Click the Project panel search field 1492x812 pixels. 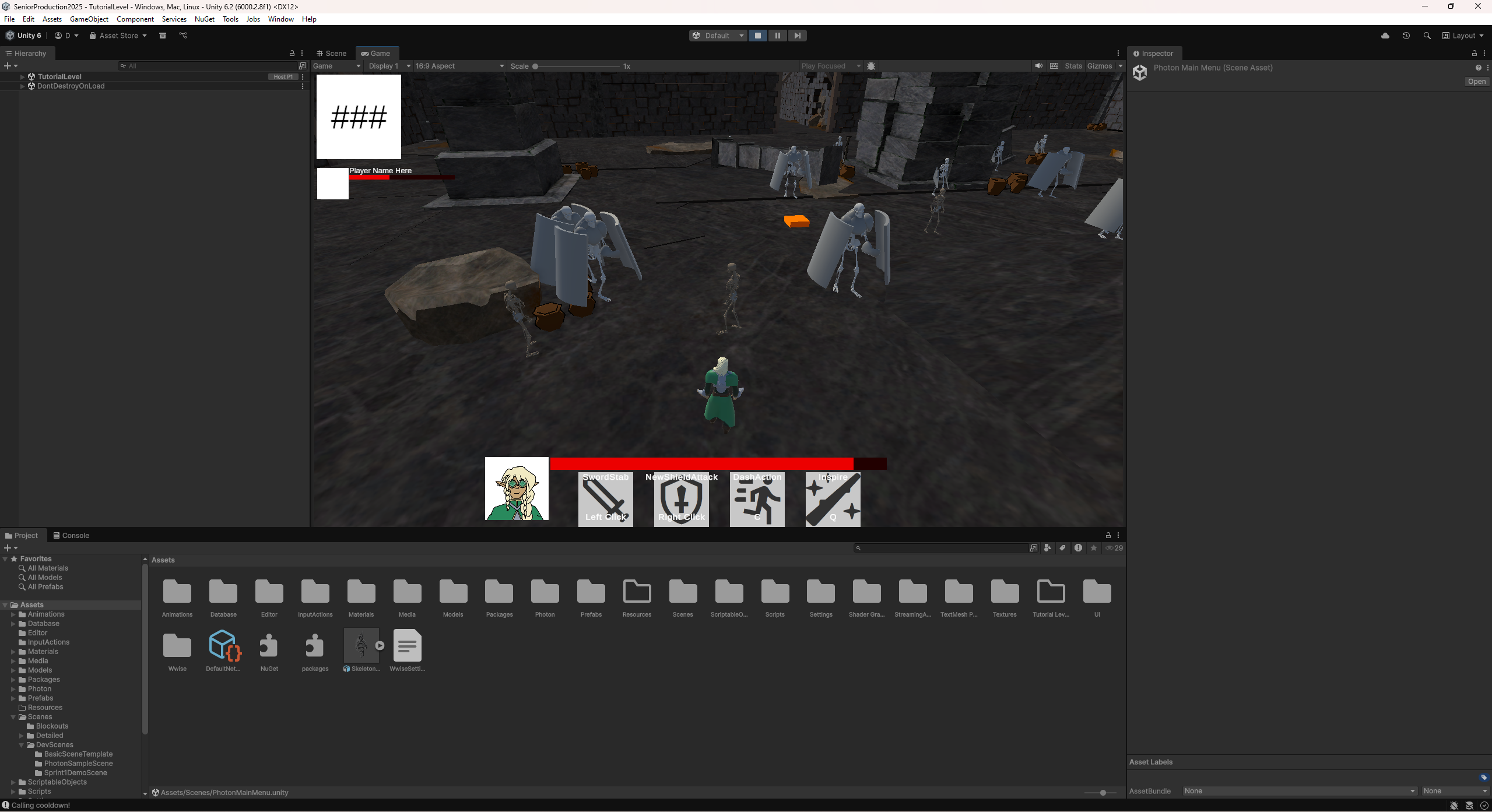(x=942, y=548)
